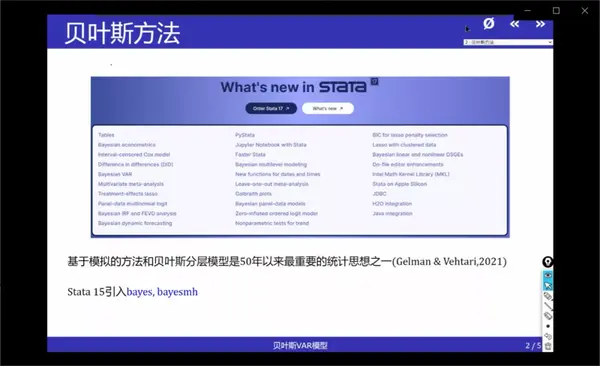Click 'Bayesian panel-data models' entry
The width and height of the screenshot is (600, 366).
point(270,204)
